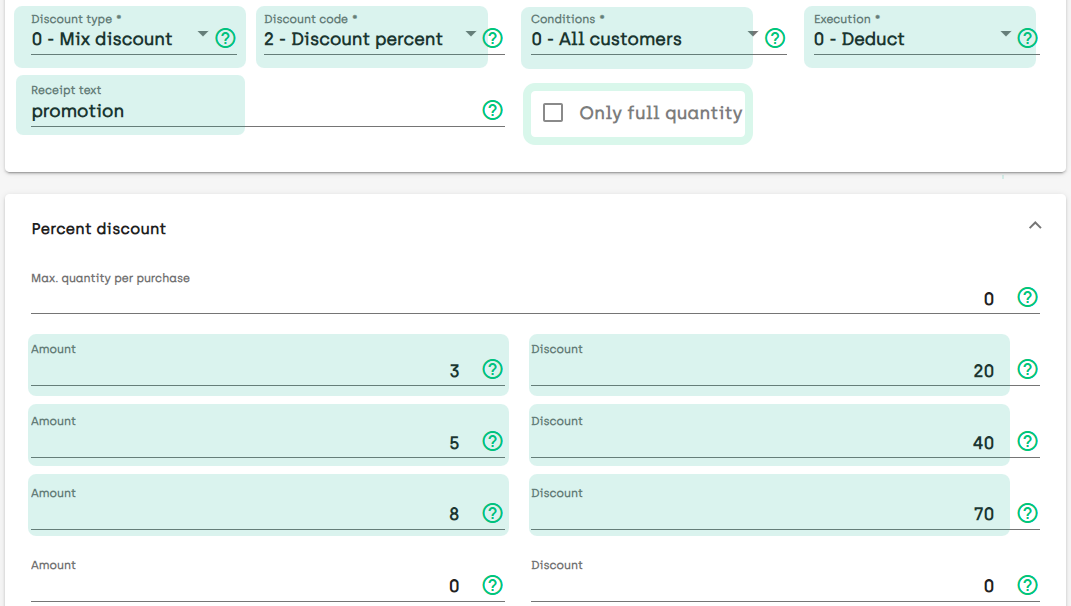
Task: Enable the Only full quantity checkbox
Action: (x=553, y=113)
